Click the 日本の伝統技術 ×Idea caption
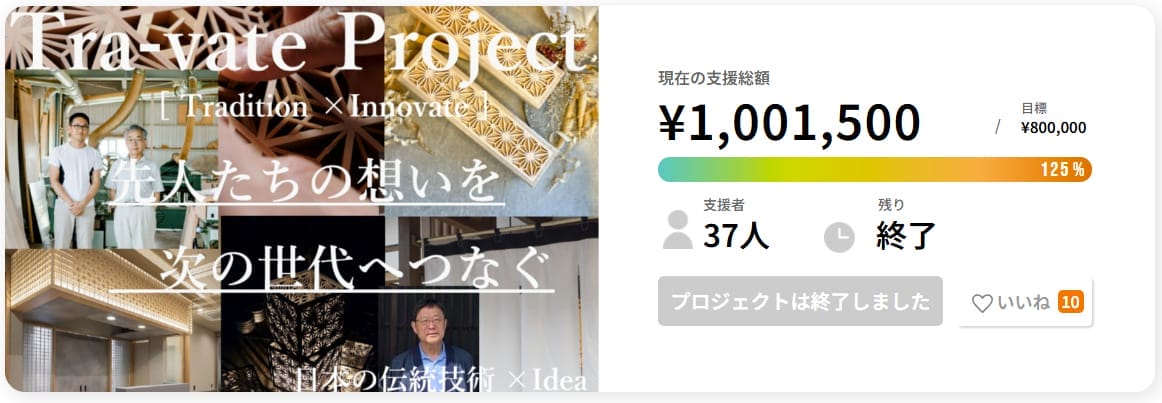This screenshot has width=1162, height=403. 440,380
